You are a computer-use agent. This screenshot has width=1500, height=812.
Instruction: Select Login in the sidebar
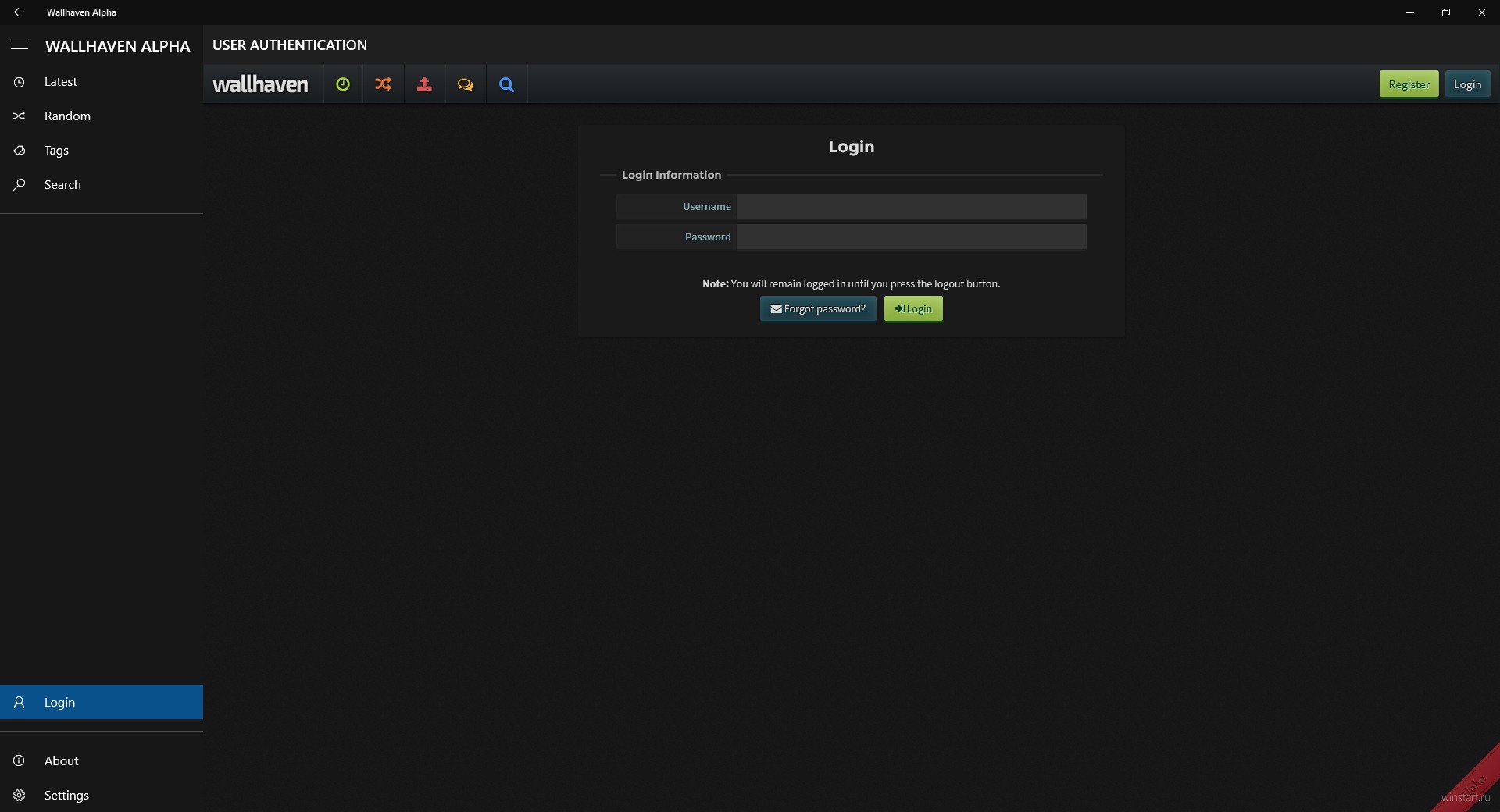[102, 702]
